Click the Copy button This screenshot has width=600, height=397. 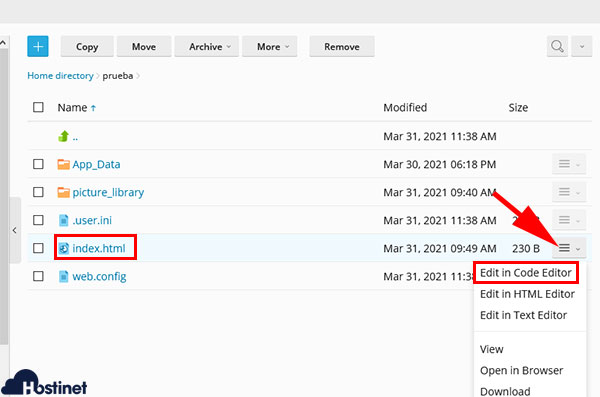coord(87,47)
